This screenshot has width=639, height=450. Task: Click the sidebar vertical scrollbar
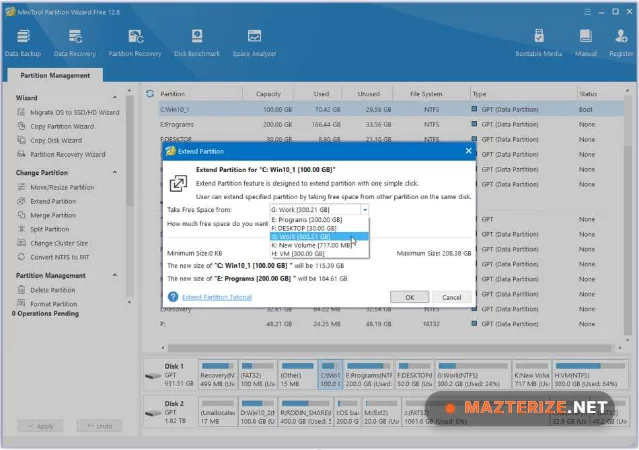click(130, 151)
